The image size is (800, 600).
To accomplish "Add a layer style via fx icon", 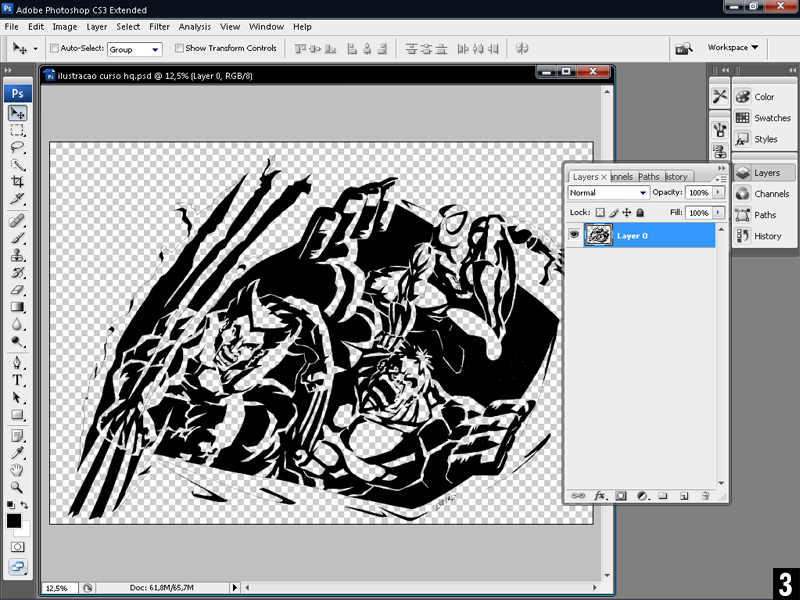I will [x=600, y=495].
